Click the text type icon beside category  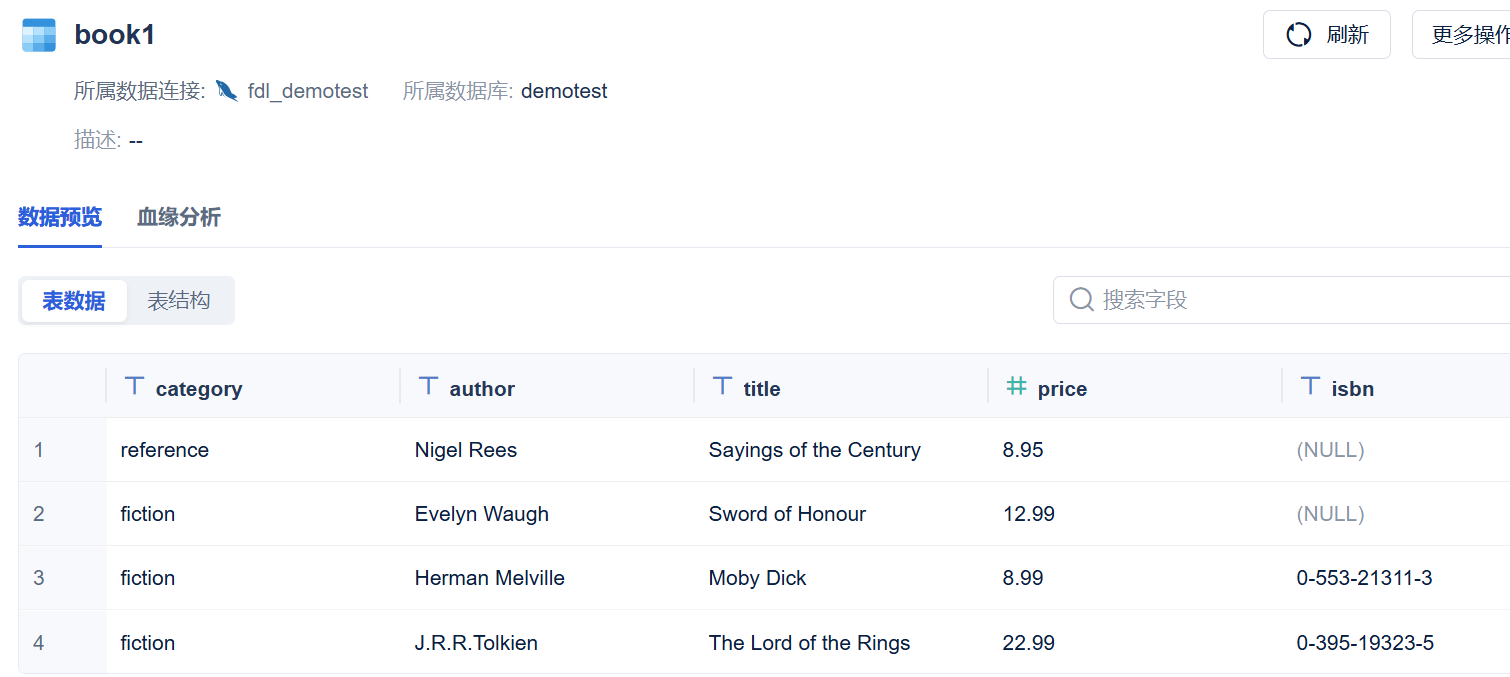[134, 386]
